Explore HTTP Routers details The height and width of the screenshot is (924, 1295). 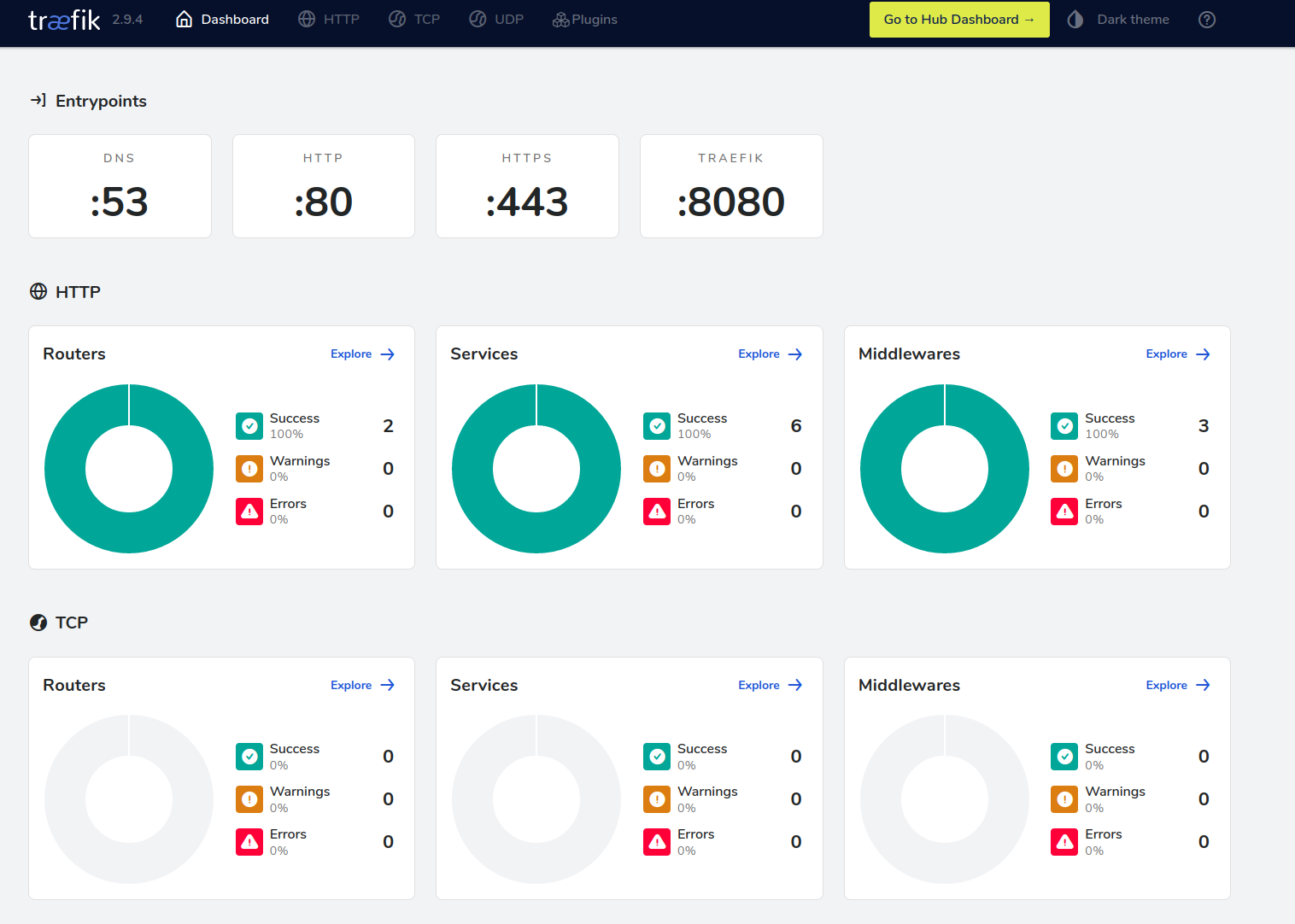point(362,354)
